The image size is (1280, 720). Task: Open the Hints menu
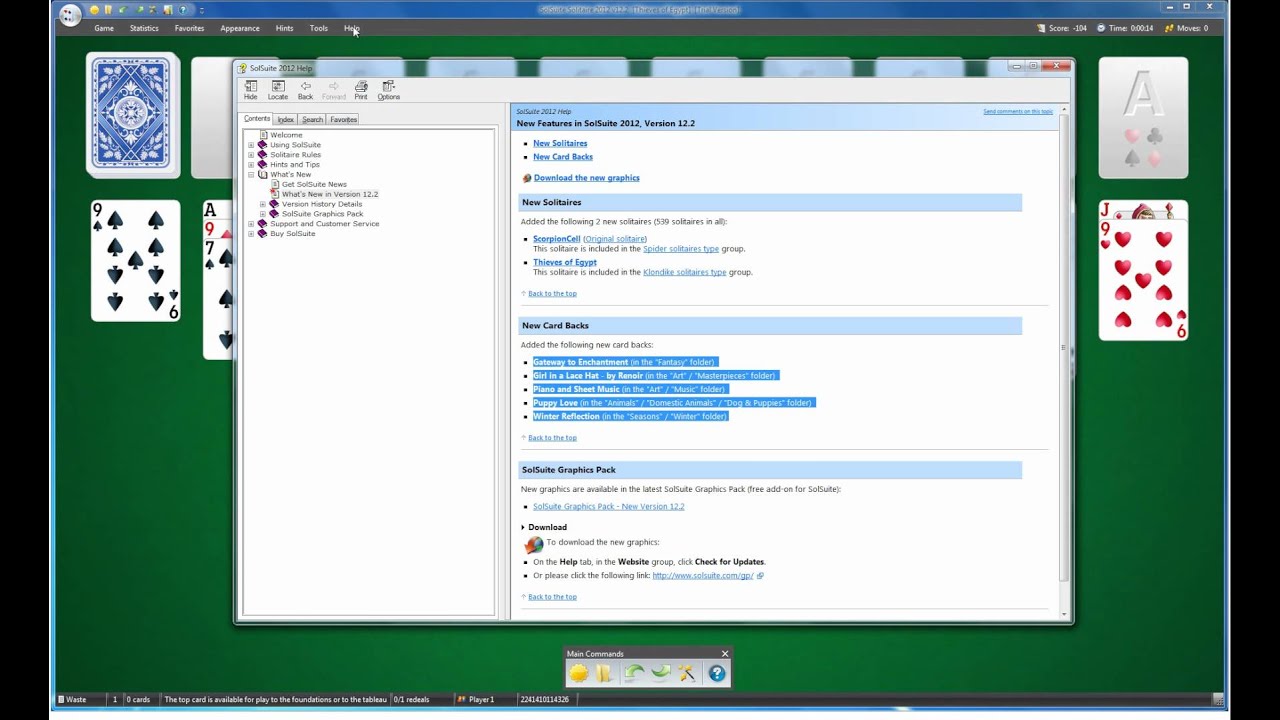285,28
